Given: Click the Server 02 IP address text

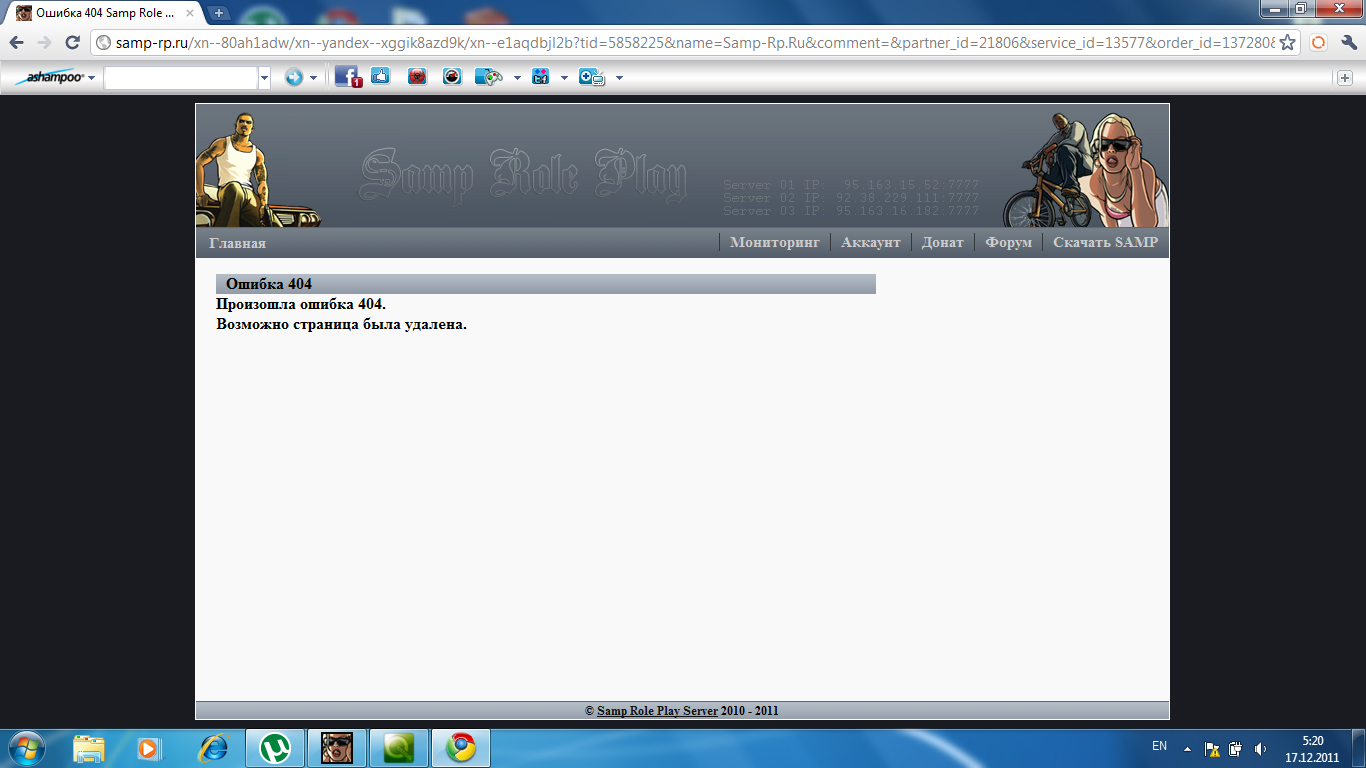Looking at the screenshot, I should [x=851, y=198].
